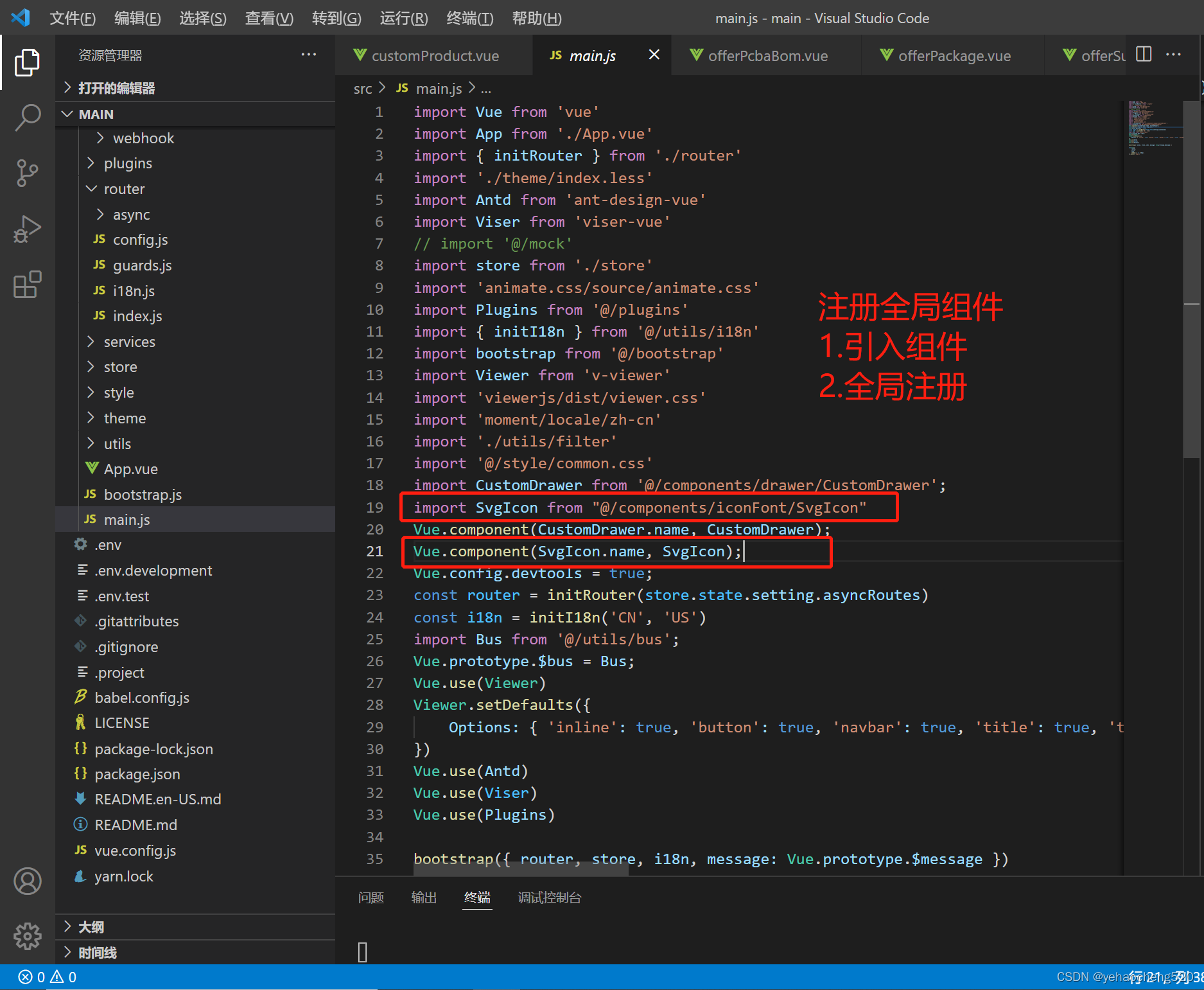
Task: Open README.en-US.md file
Action: tap(158, 799)
